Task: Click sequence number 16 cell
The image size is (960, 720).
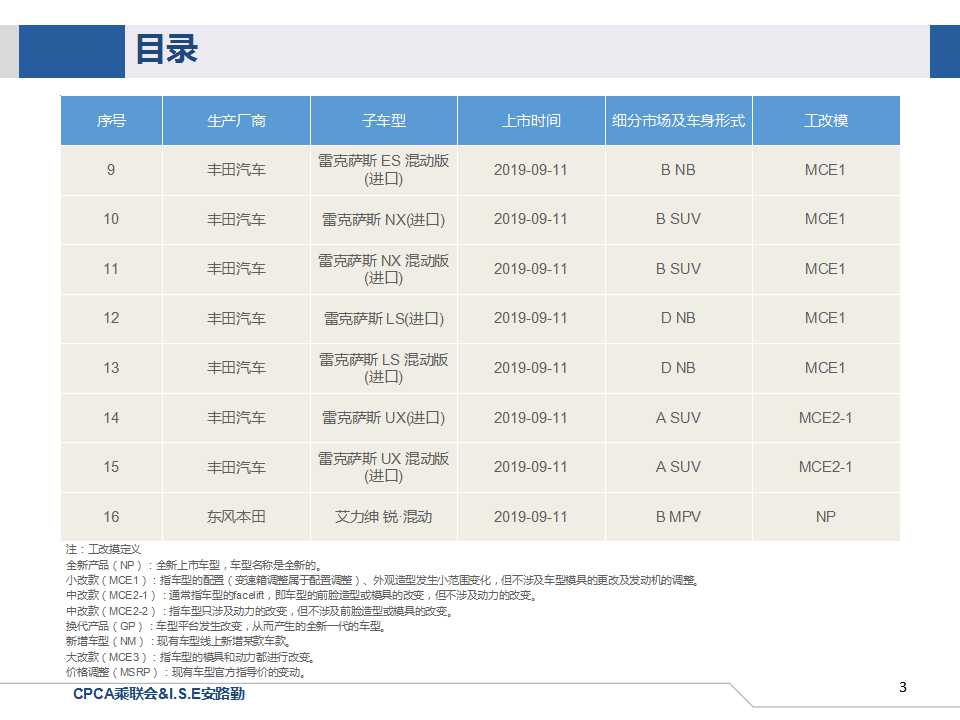Action: coord(111,517)
